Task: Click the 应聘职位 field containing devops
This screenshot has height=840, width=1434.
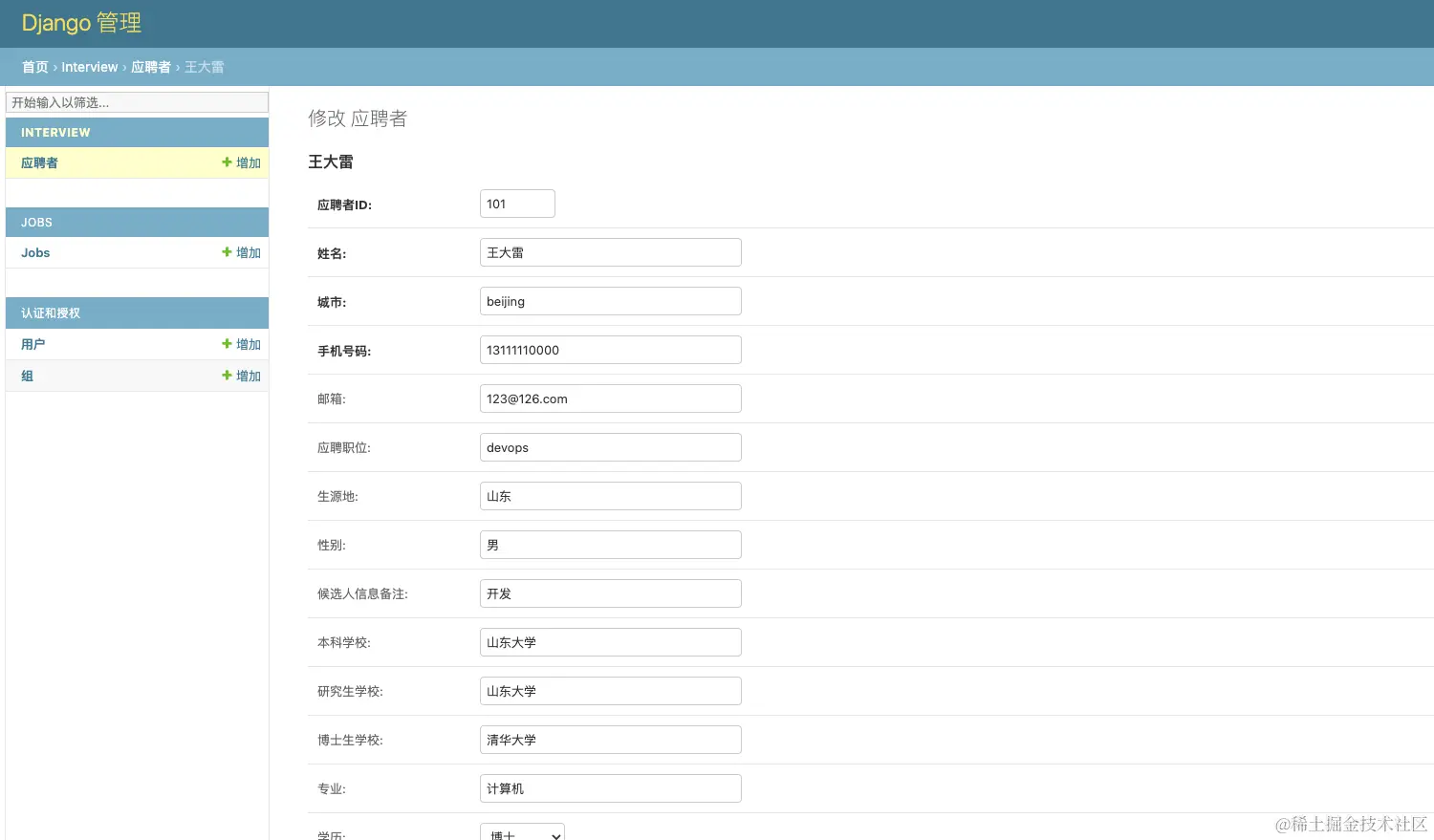Action: [611, 447]
